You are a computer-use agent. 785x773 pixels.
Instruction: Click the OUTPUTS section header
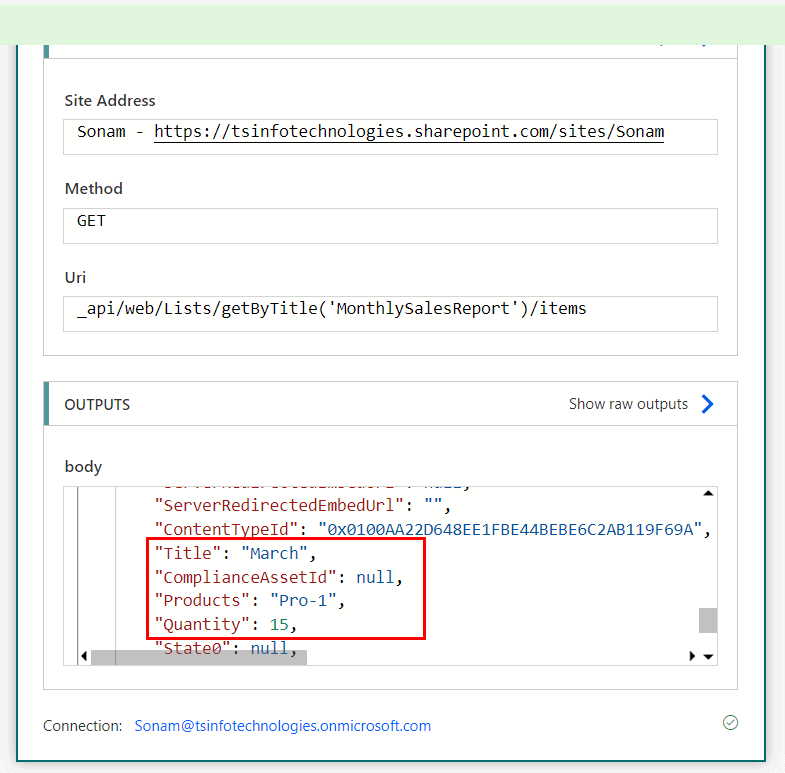390,404
